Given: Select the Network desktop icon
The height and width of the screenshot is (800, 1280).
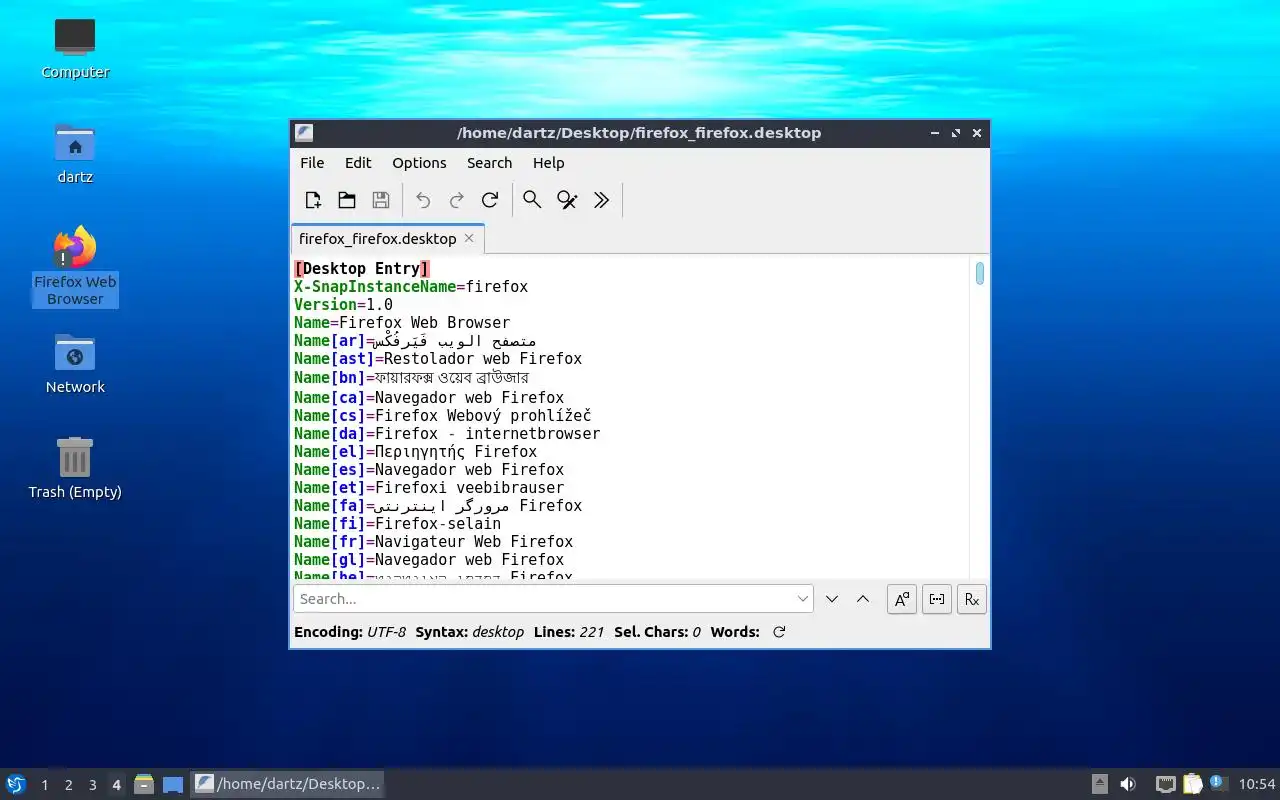Looking at the screenshot, I should (75, 363).
